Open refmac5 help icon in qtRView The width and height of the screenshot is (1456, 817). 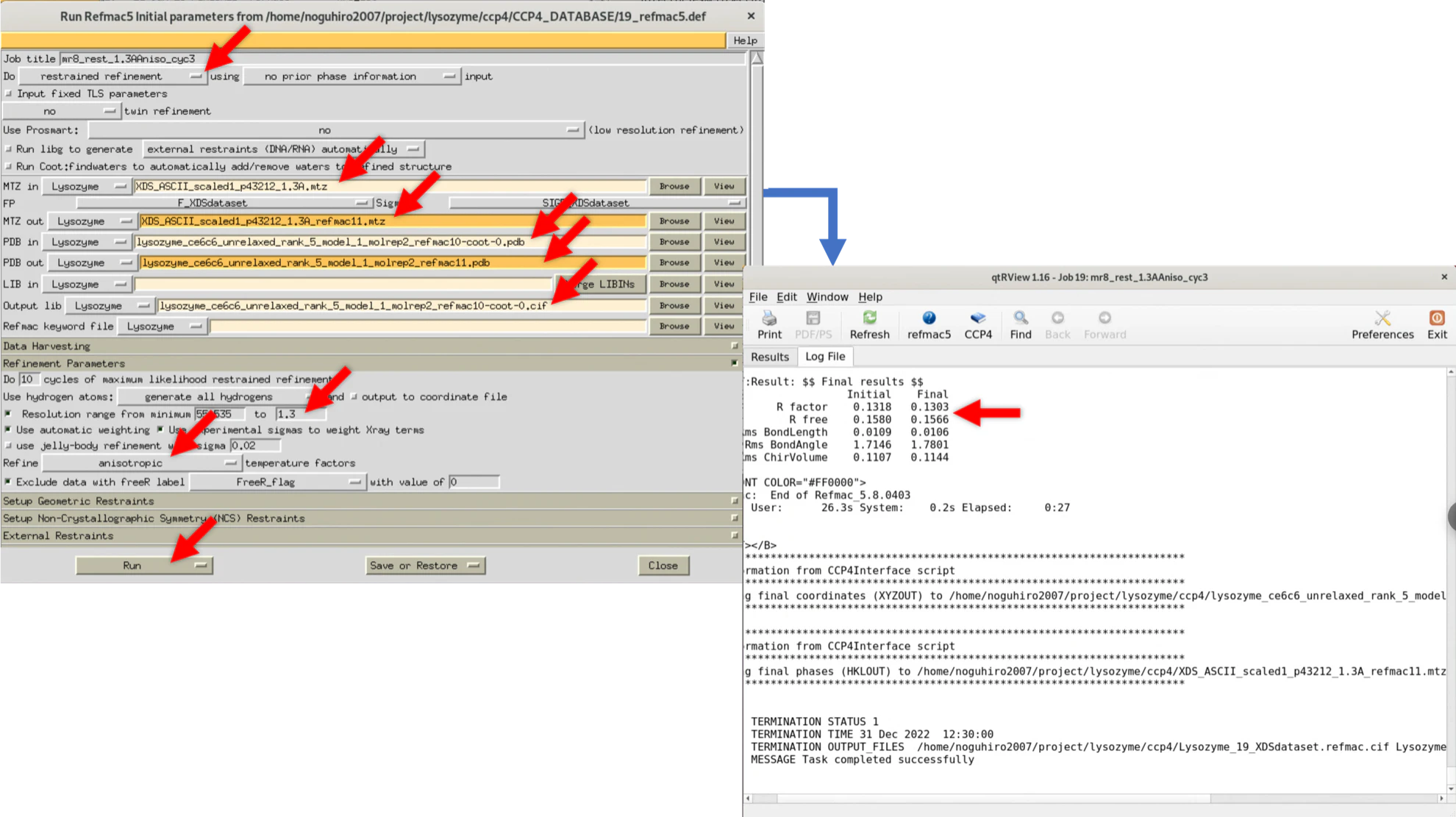[929, 324]
